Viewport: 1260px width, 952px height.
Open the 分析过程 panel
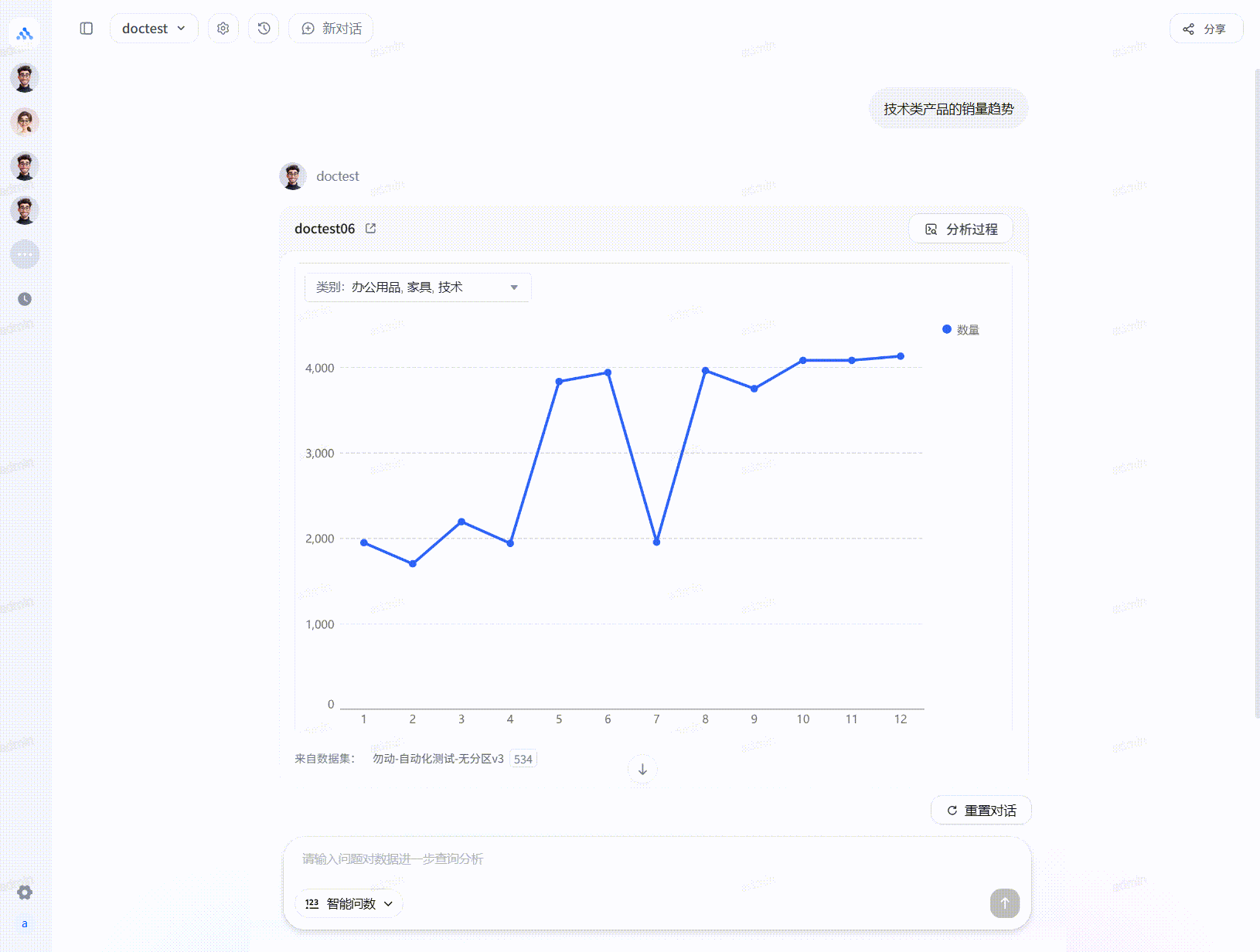[961, 229]
